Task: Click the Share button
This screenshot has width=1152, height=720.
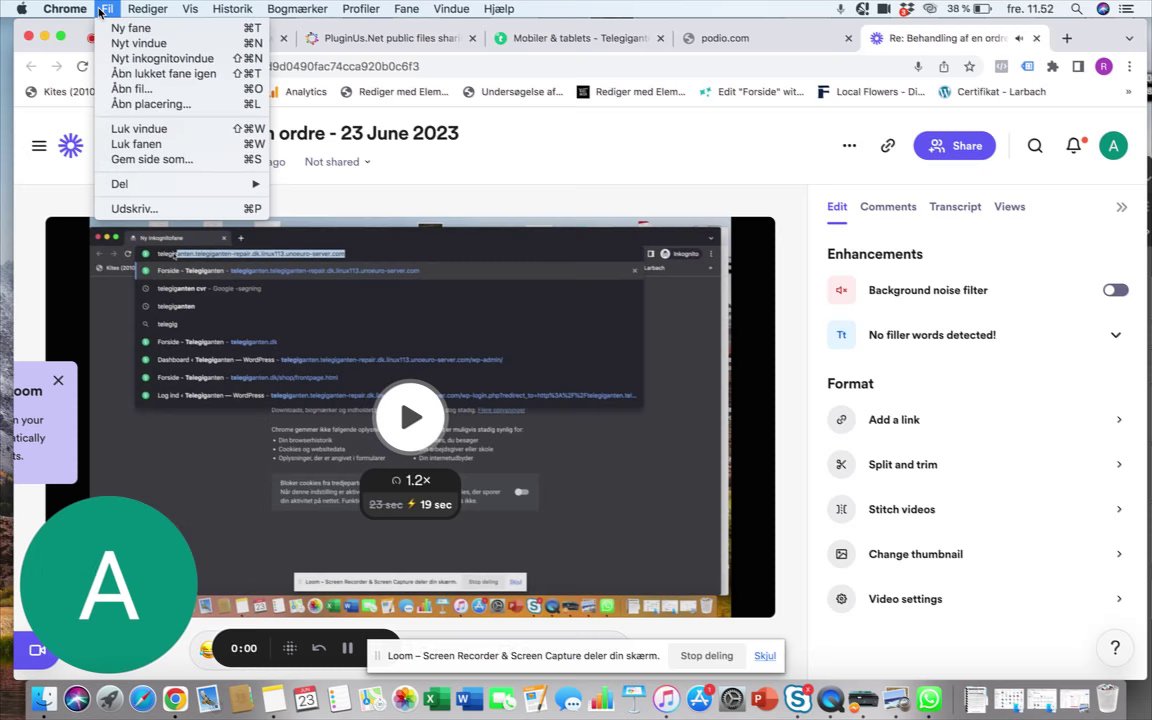Action: click(x=954, y=145)
